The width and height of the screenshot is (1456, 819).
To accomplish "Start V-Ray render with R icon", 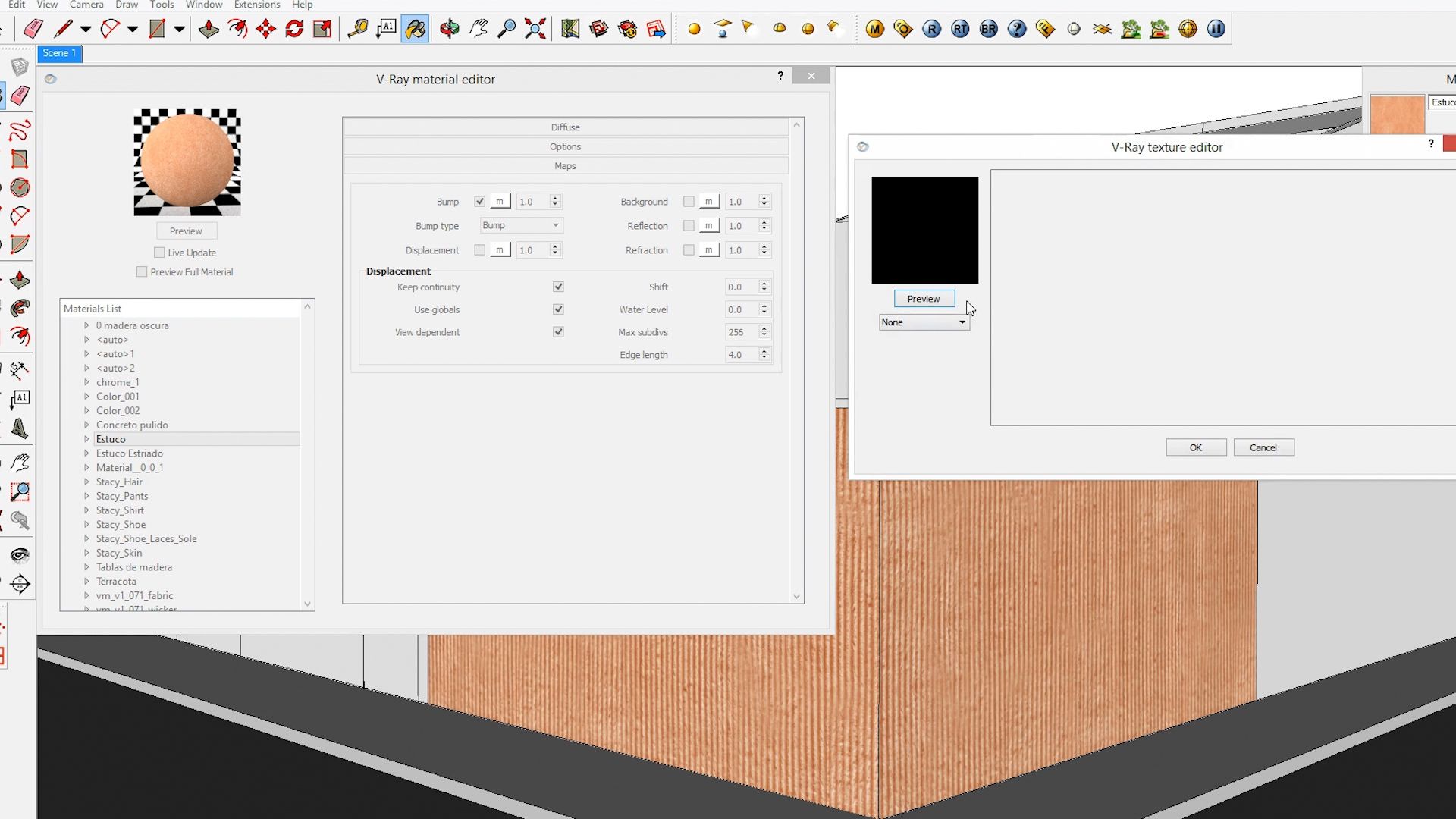I will click(931, 29).
